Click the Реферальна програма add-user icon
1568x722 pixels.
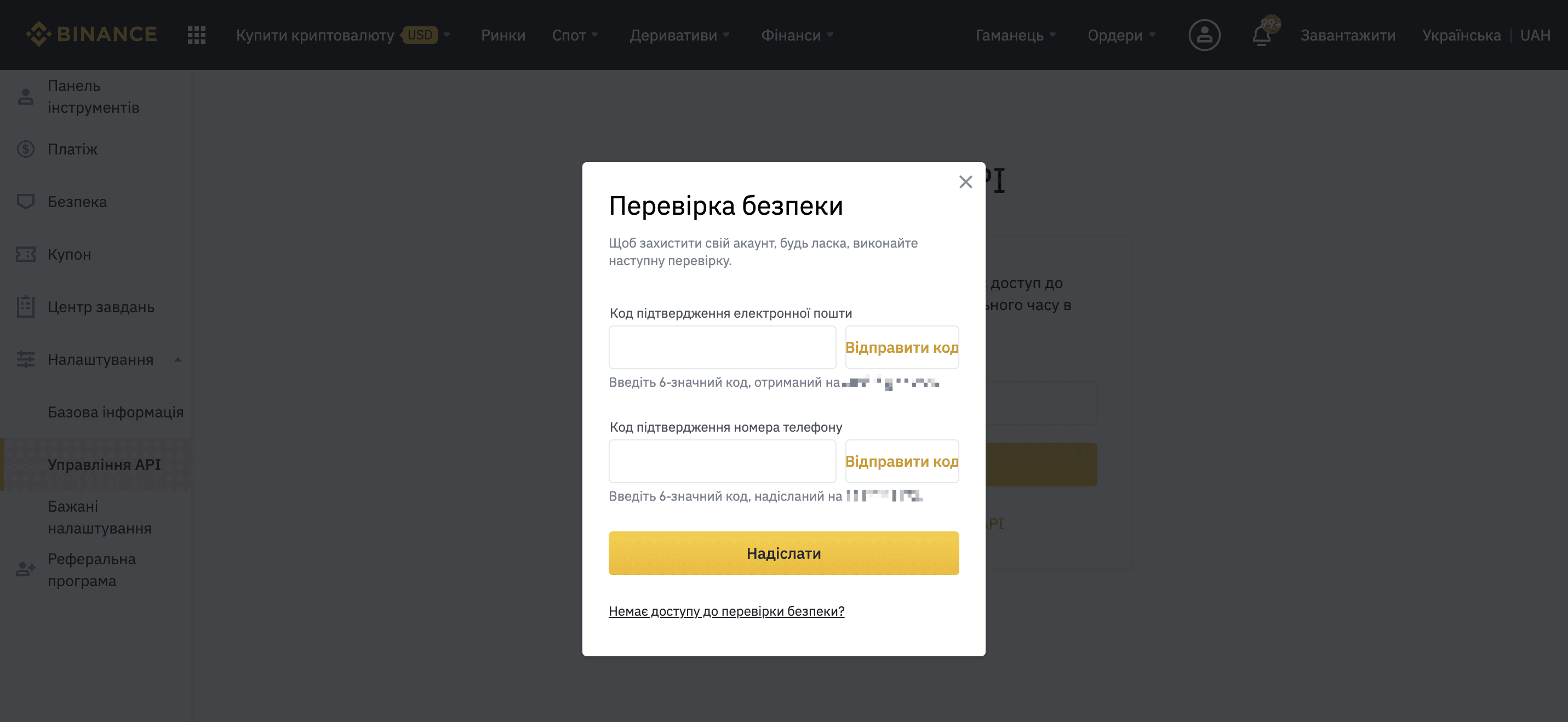(26, 569)
